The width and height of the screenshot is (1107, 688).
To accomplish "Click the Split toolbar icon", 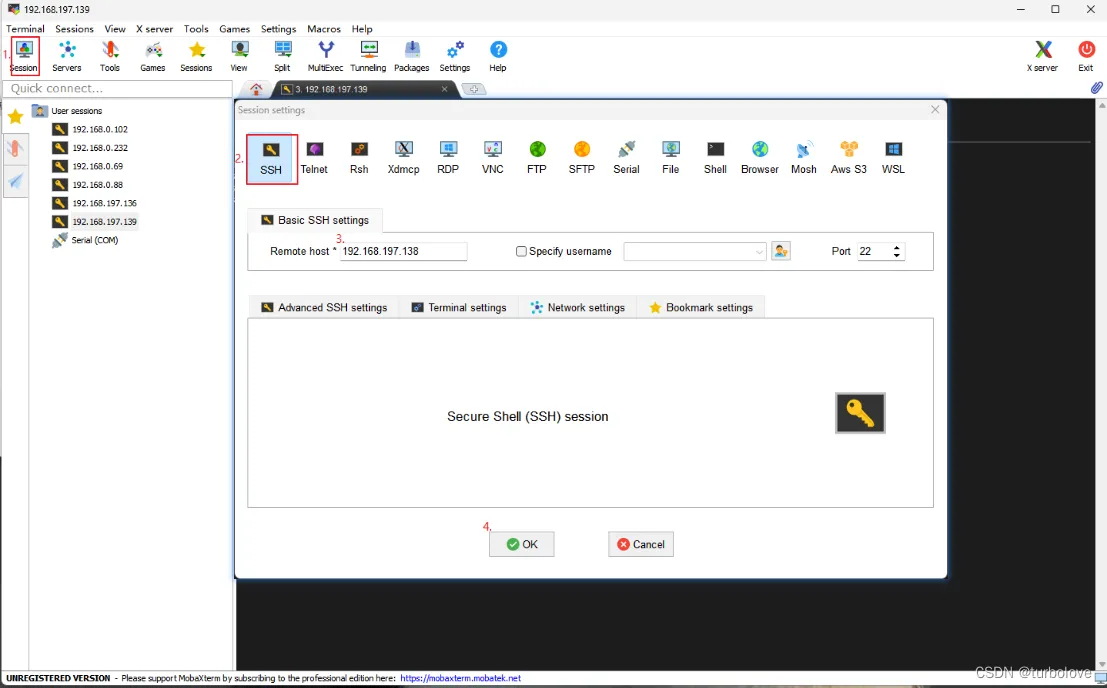I will [282, 56].
